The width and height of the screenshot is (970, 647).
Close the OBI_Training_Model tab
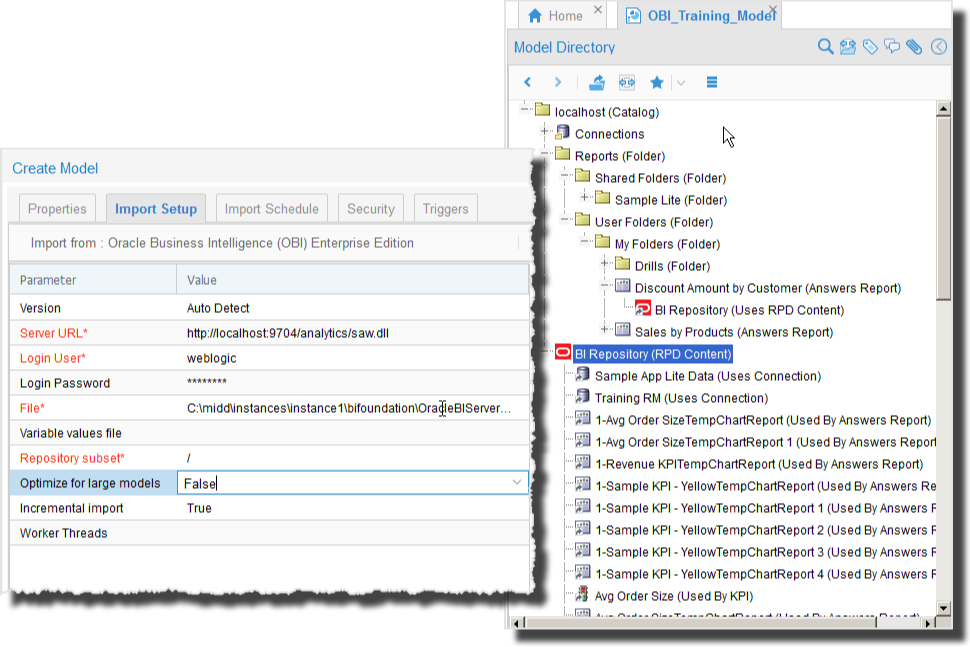pyautogui.click(x=773, y=9)
